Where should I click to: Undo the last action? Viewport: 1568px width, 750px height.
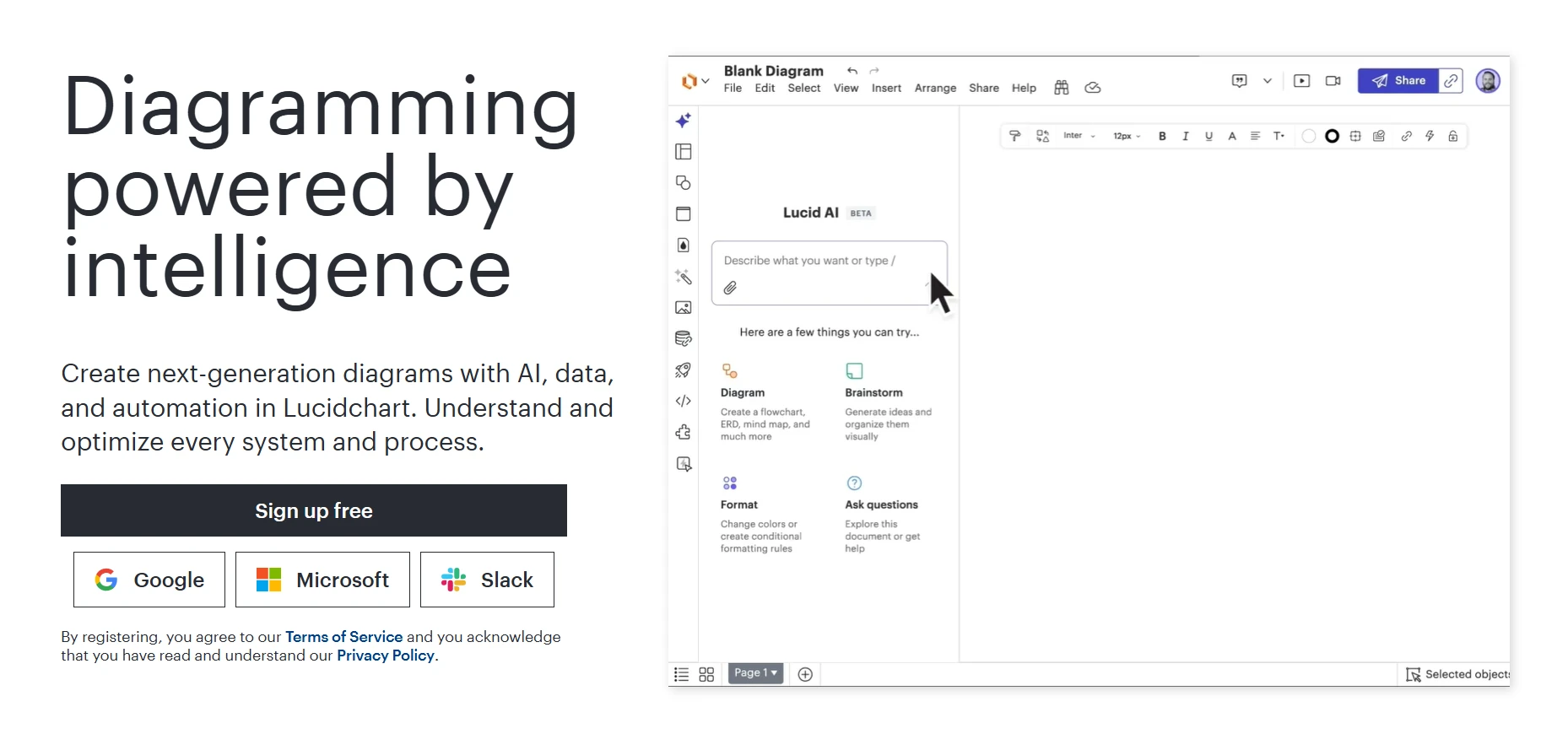point(852,71)
